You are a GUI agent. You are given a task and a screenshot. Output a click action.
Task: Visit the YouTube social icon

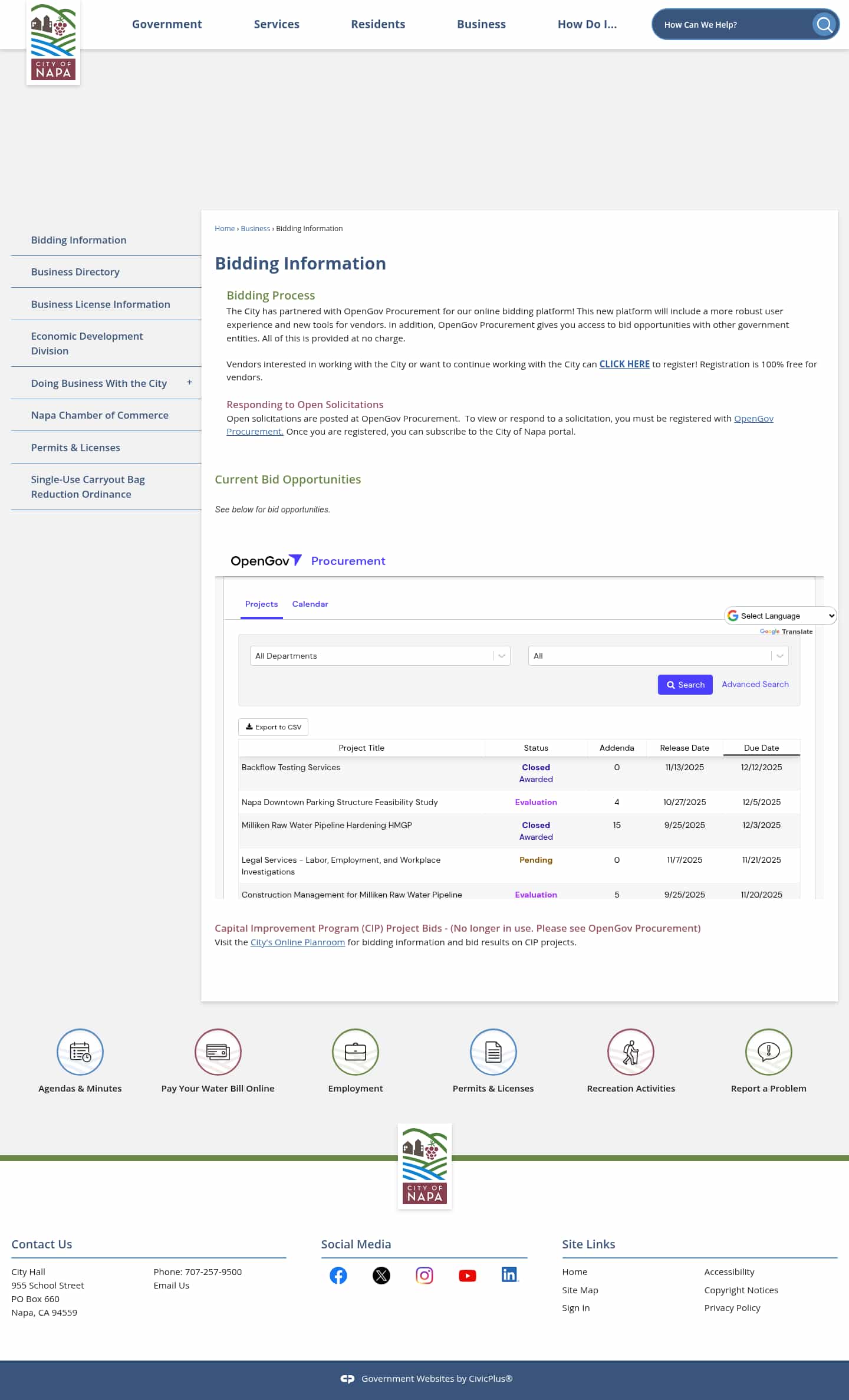coord(468,1275)
